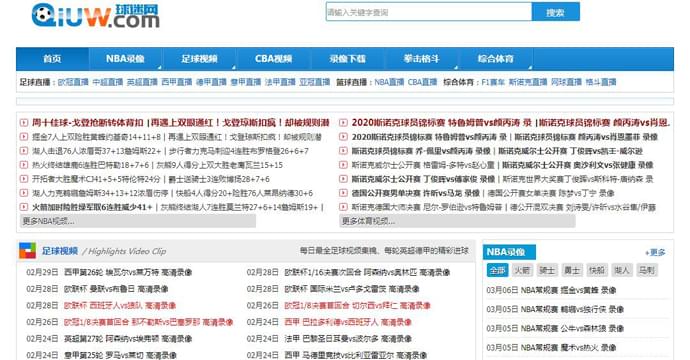Open the 西甲直播 live link

point(176,82)
